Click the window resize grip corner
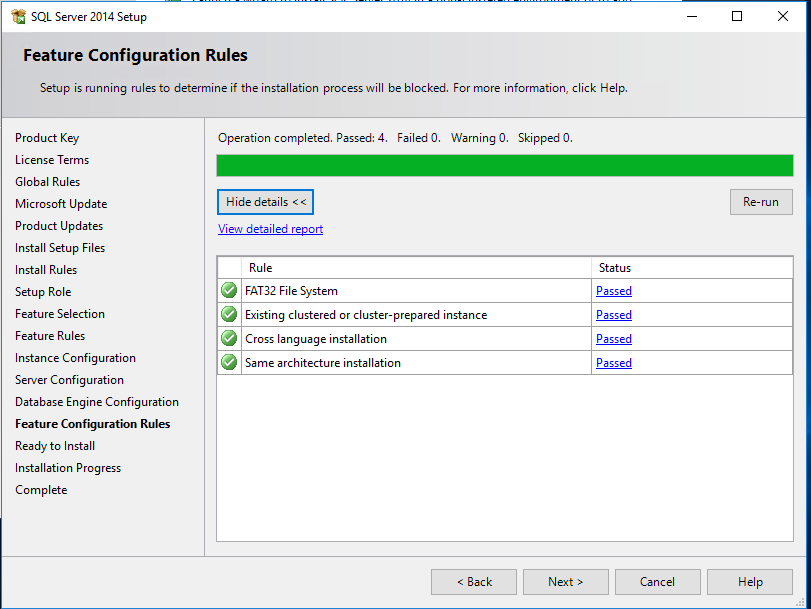 click(800, 602)
